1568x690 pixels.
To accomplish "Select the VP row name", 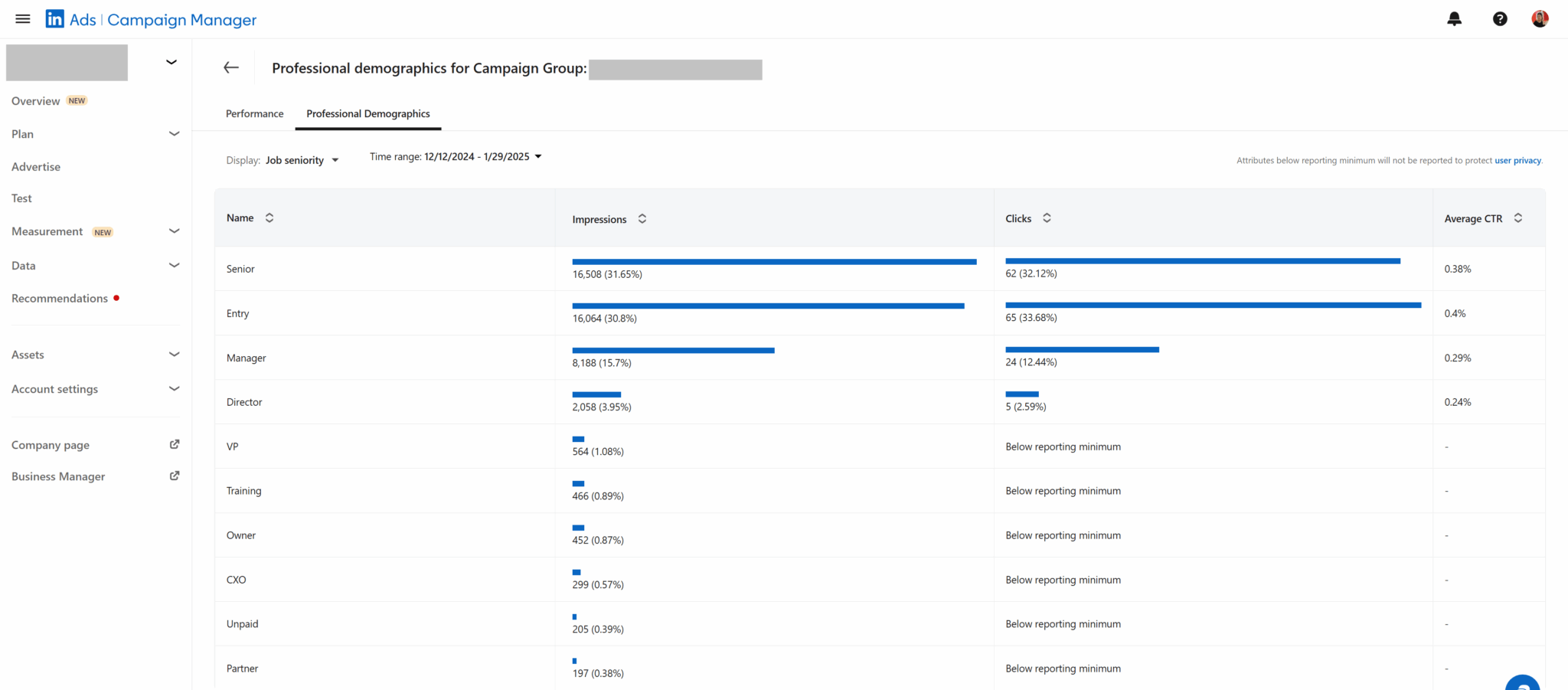I will click(x=232, y=446).
